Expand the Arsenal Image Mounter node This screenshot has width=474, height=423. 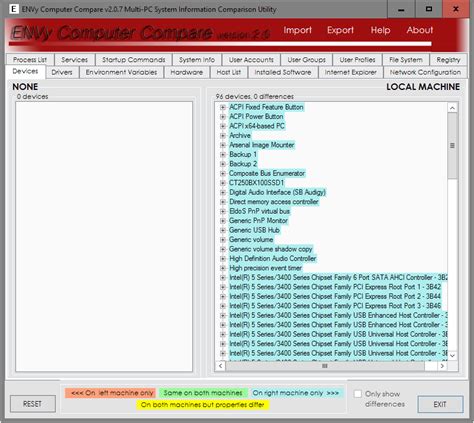[x=223, y=145]
